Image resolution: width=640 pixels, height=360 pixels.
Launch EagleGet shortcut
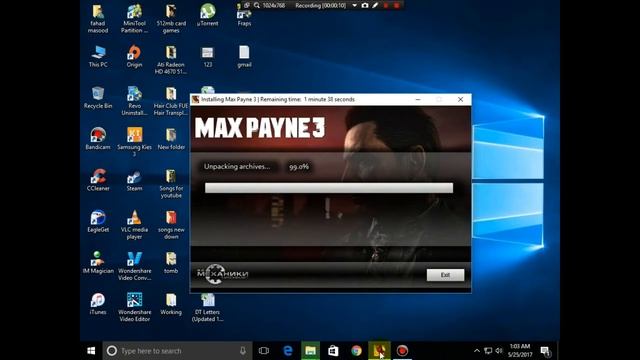[98, 221]
